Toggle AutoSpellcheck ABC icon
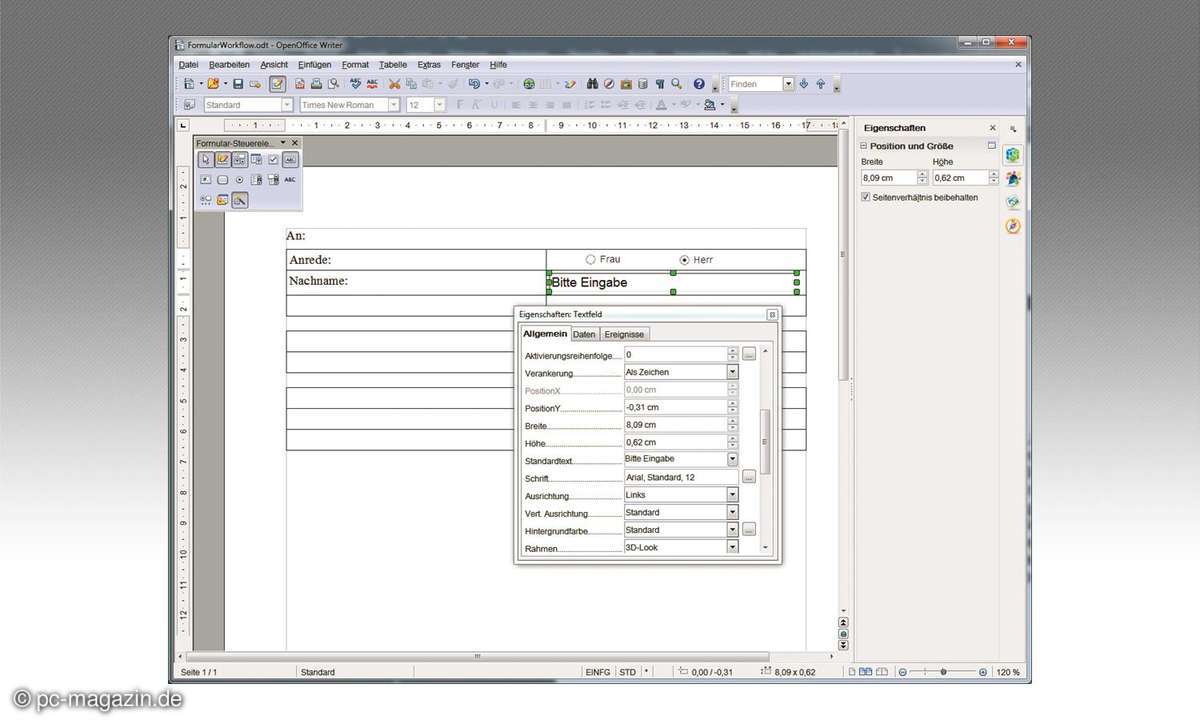This screenshot has height=720, width=1200. coord(372,84)
